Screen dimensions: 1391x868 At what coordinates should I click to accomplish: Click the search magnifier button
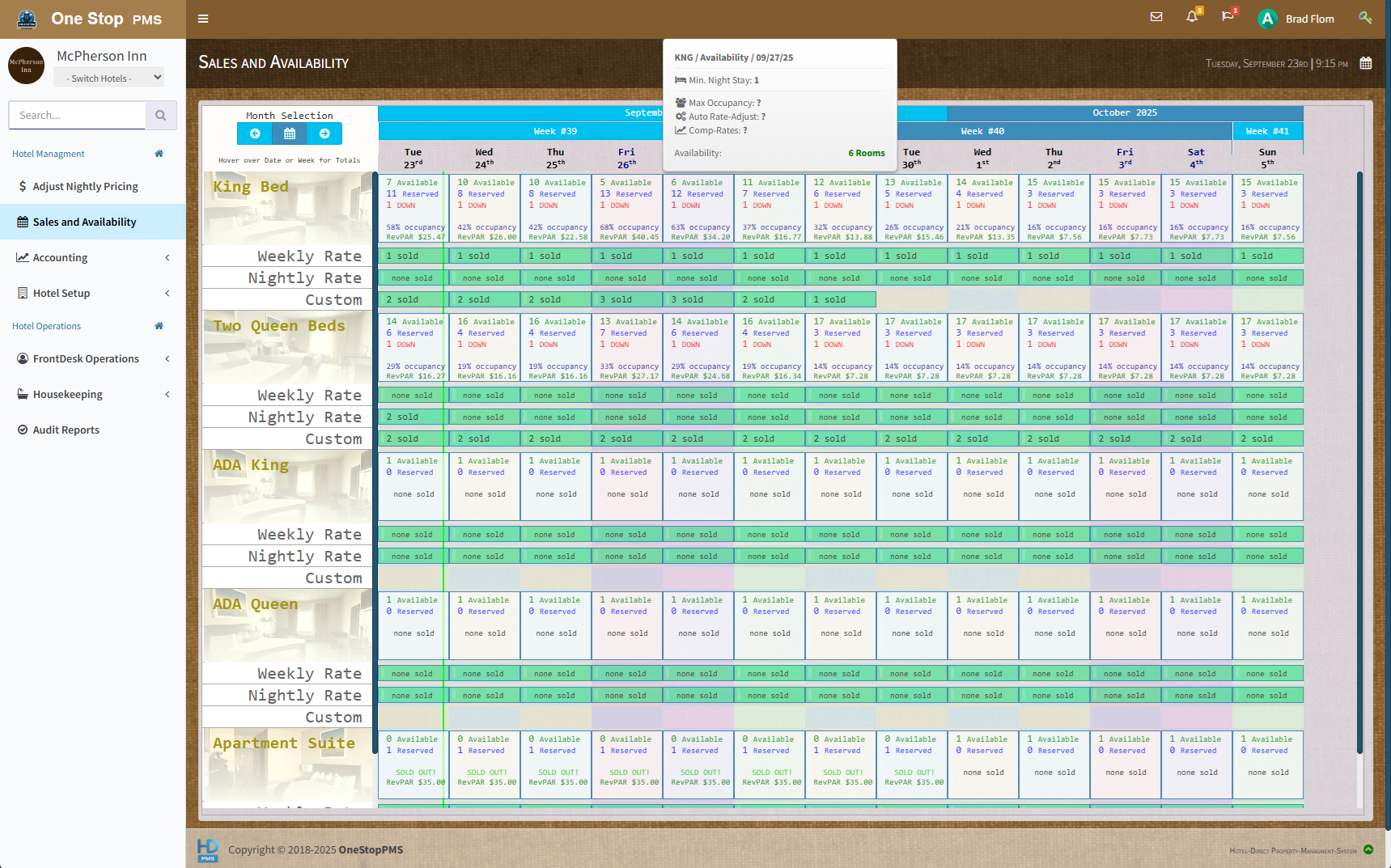point(160,116)
